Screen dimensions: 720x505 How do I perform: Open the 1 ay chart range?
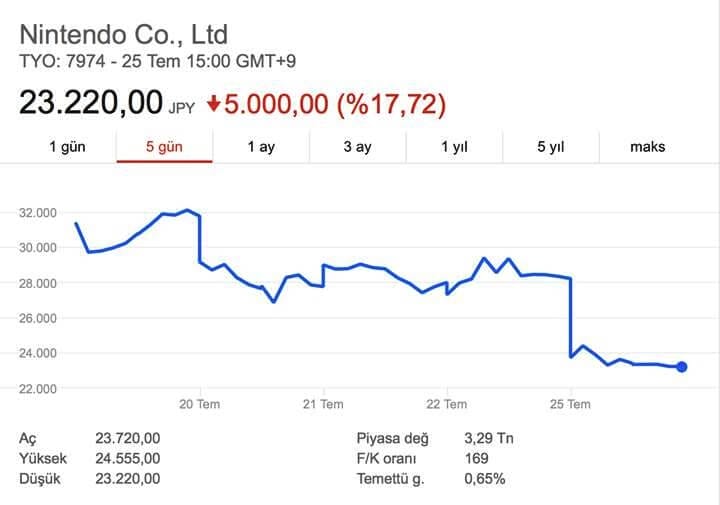click(x=261, y=146)
